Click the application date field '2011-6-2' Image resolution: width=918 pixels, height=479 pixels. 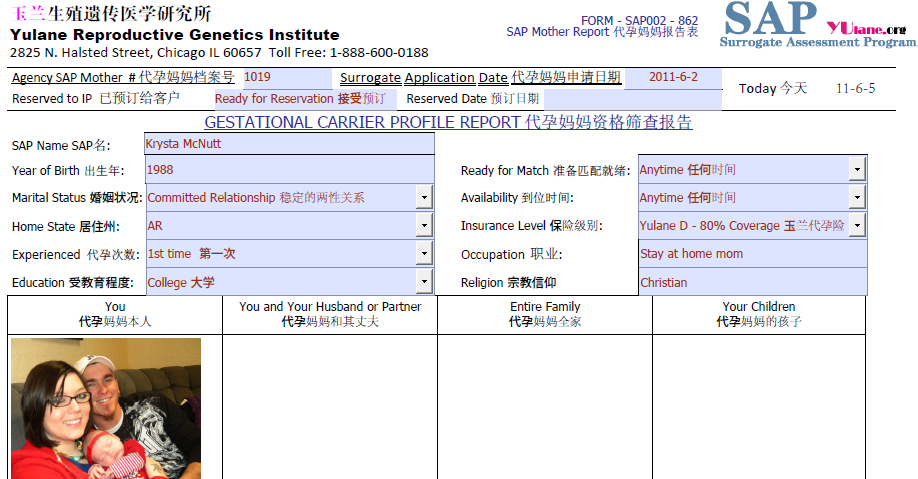(673, 78)
